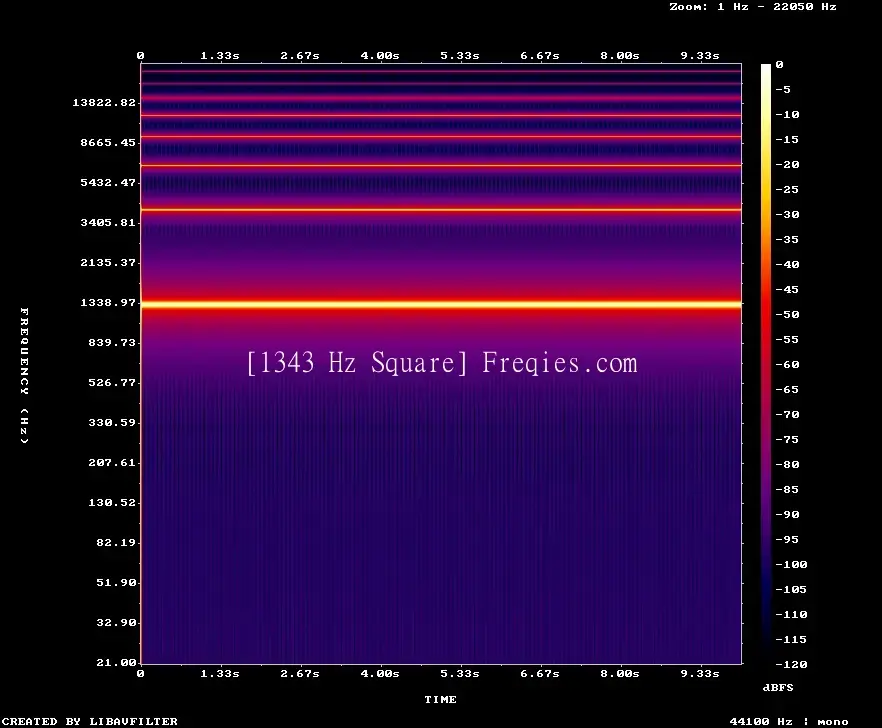This screenshot has width=882, height=728.
Task: Select the 2.67s label on the top time axis
Action: pos(300,55)
